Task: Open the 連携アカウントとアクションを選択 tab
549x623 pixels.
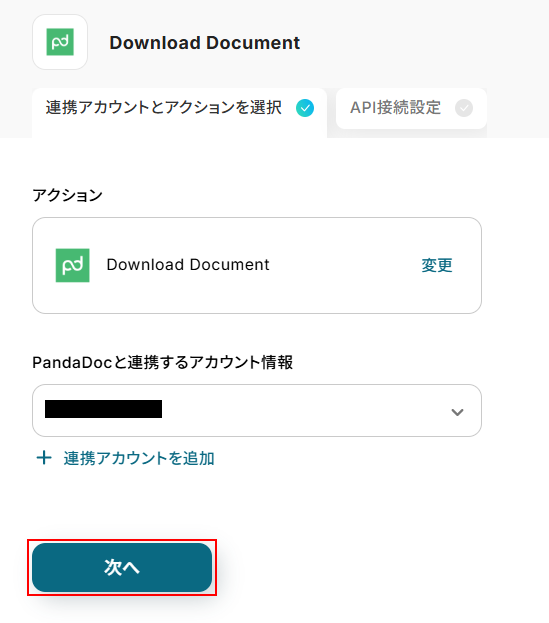Action: pyautogui.click(x=180, y=113)
